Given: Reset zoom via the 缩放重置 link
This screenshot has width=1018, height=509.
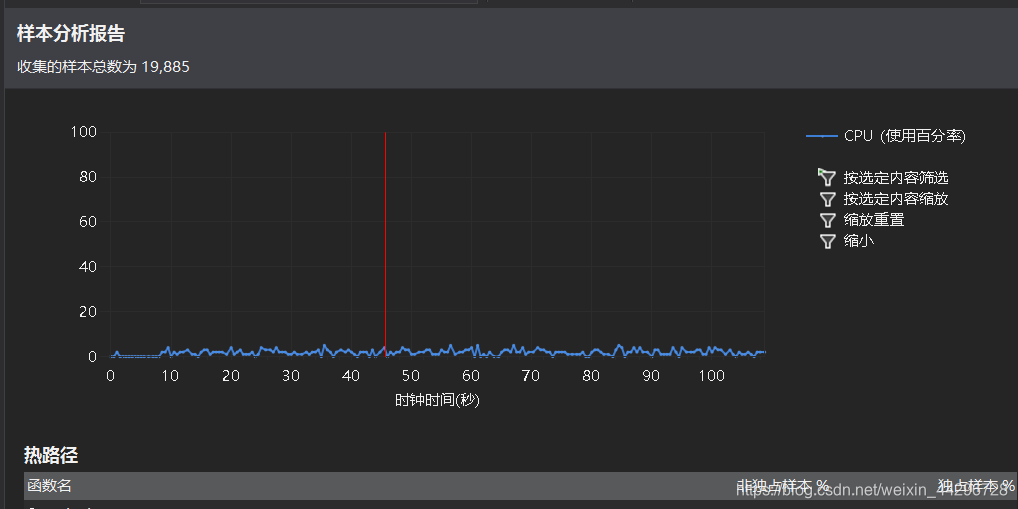Looking at the screenshot, I should pyautogui.click(x=874, y=220).
